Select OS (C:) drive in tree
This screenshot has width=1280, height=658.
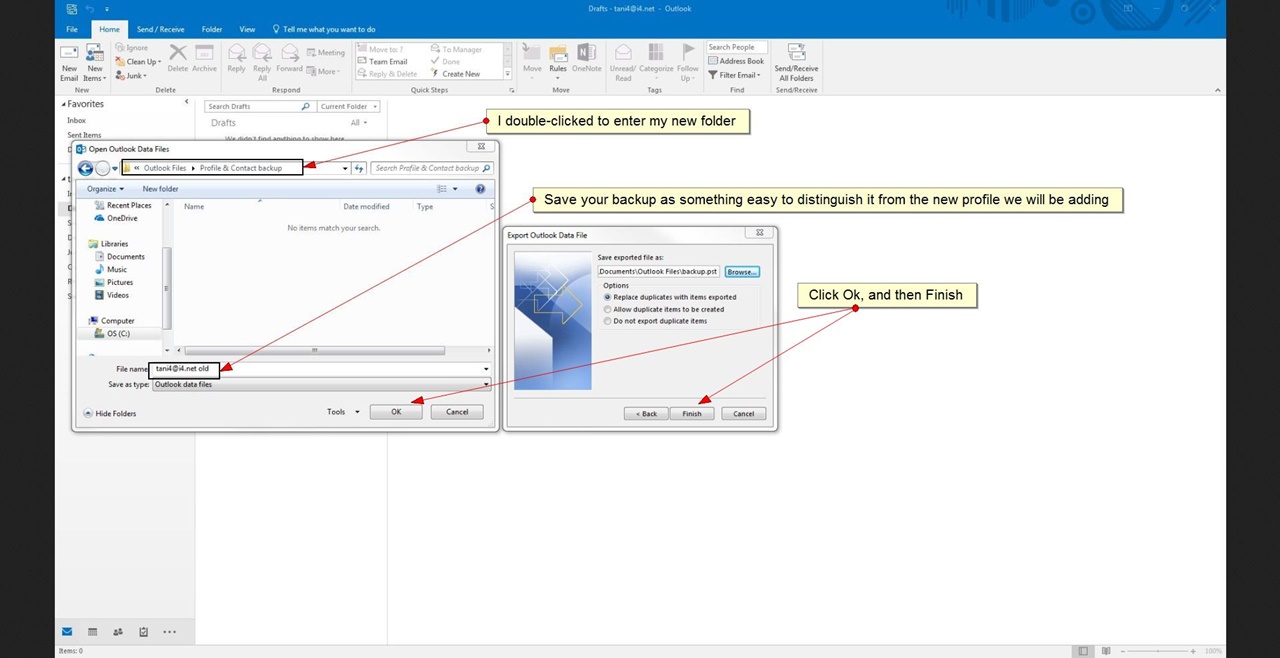point(112,334)
